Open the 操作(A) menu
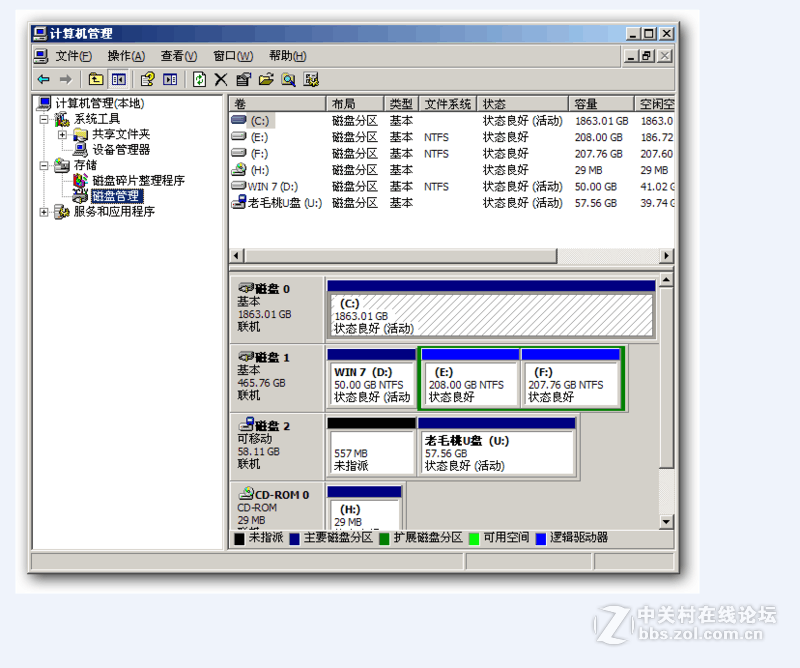 126,56
